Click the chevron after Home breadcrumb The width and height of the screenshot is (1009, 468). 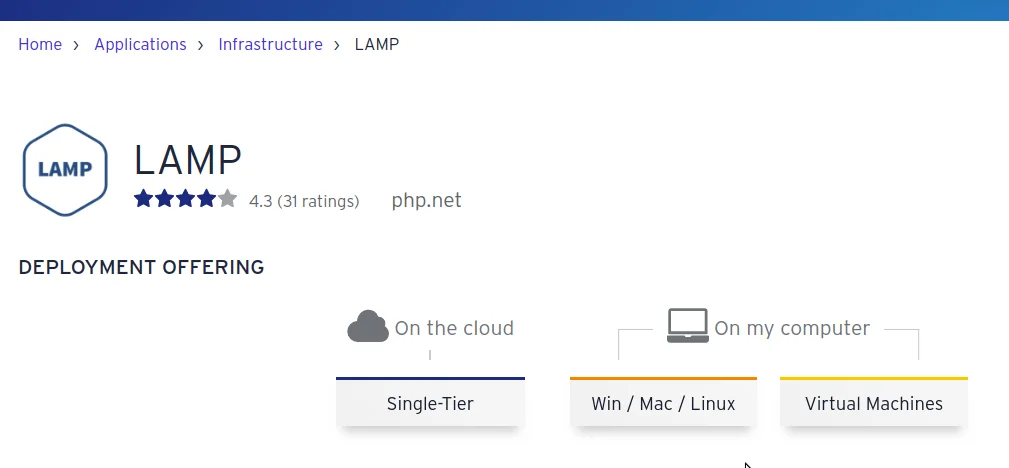point(77,45)
